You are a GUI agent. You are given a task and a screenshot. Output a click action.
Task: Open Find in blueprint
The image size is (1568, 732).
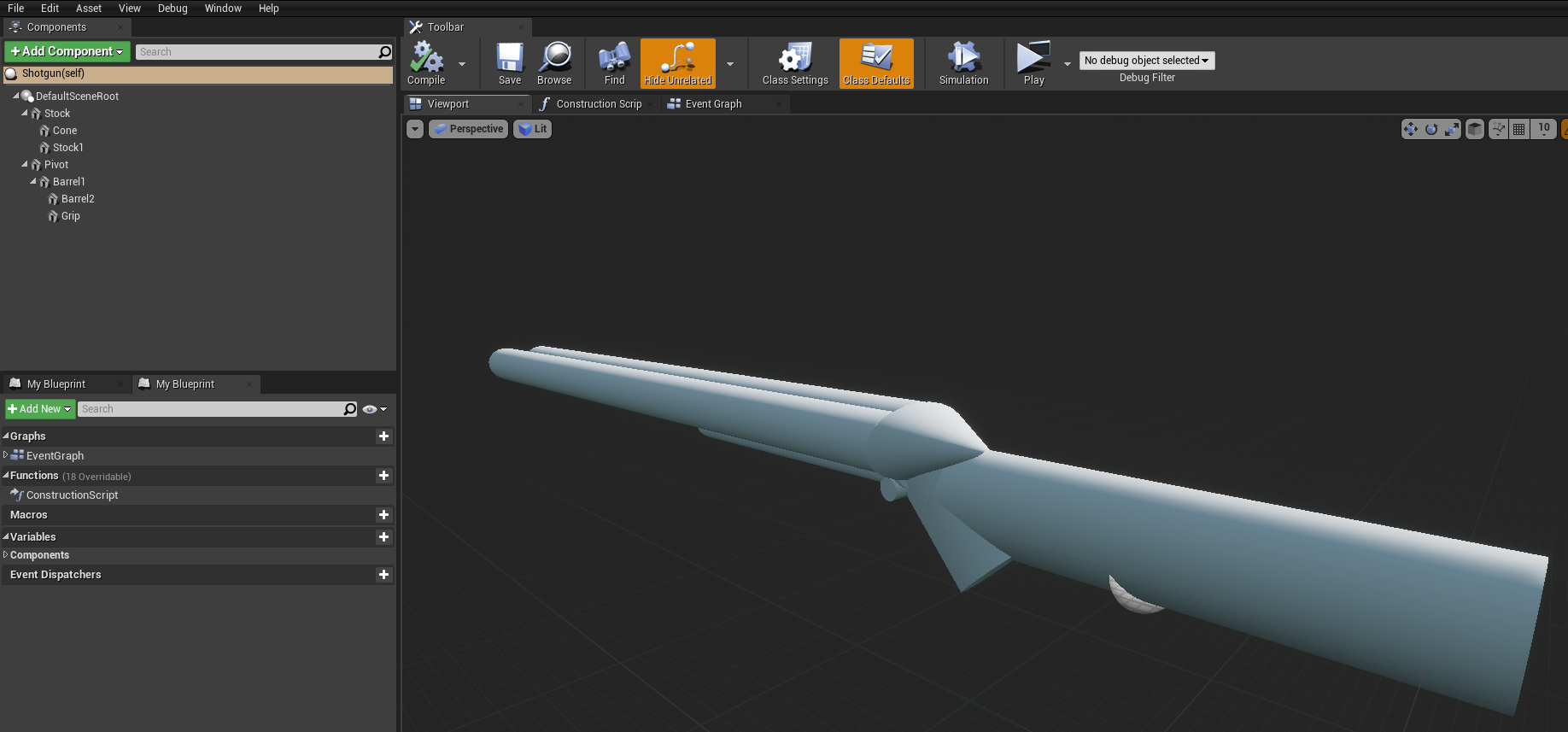pyautogui.click(x=614, y=63)
